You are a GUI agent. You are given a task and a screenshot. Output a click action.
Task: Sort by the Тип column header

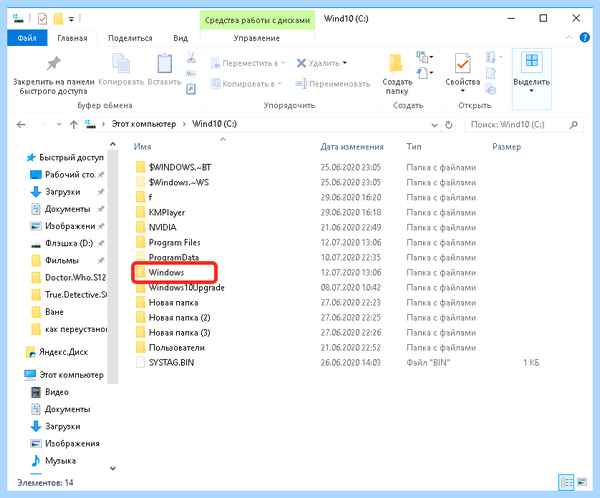tap(414, 147)
